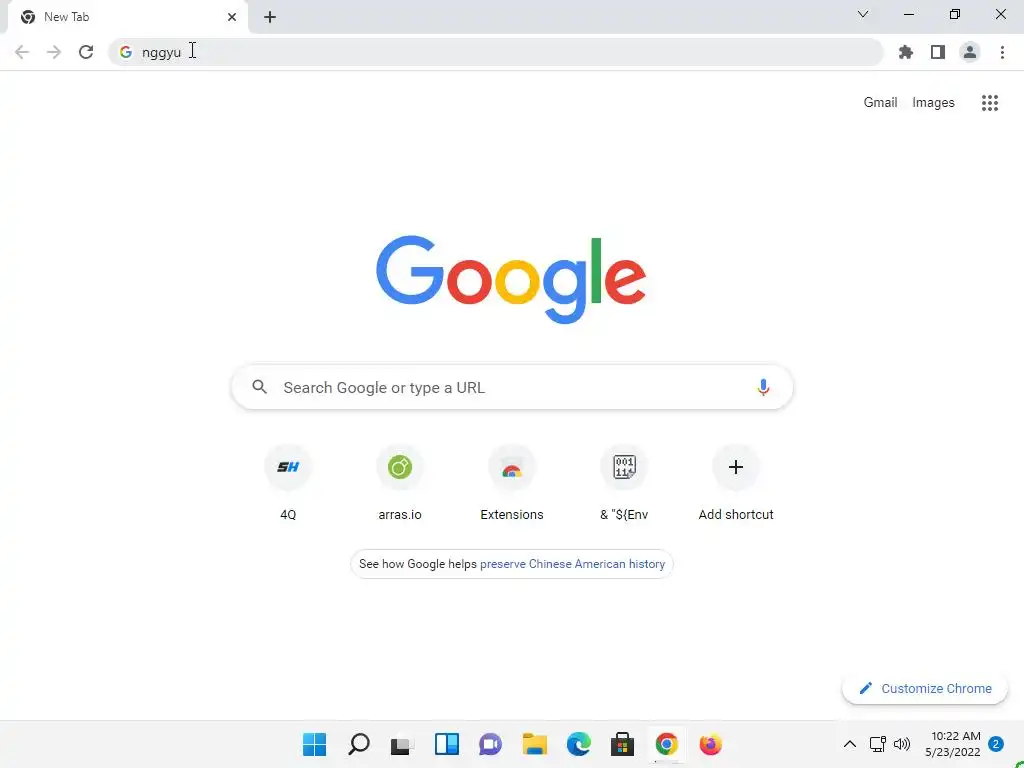Open the Google apps grid

click(x=990, y=103)
